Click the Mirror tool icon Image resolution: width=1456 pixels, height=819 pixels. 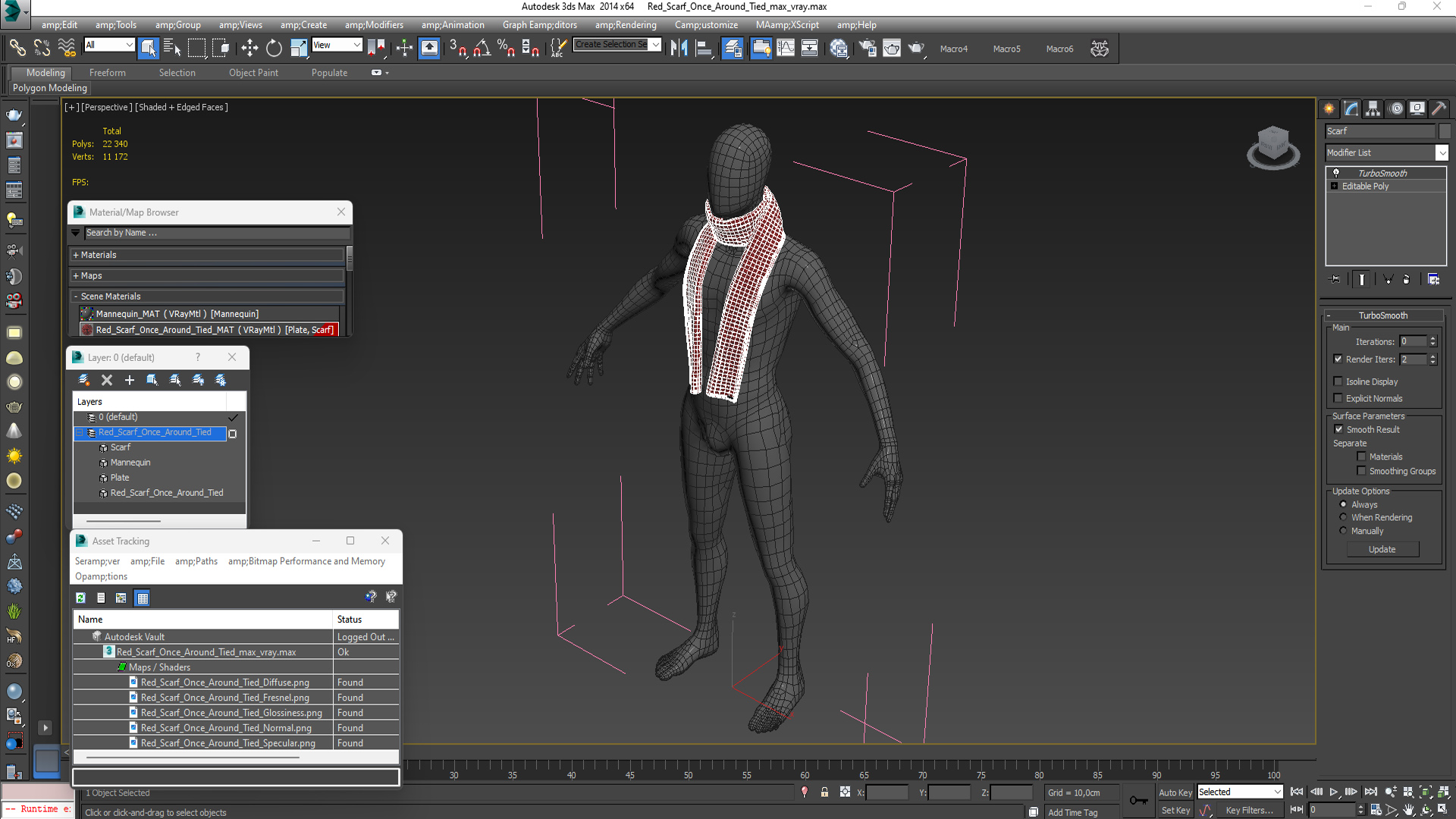[679, 49]
